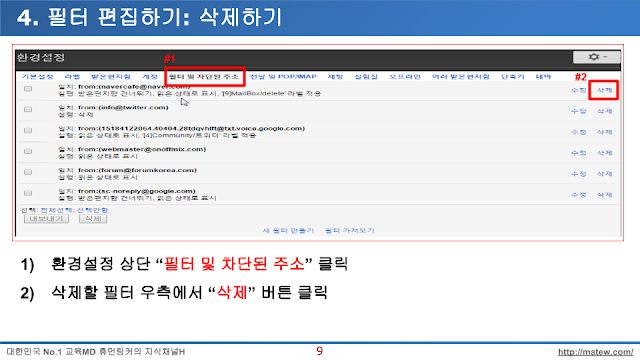Viewport: 640px width, 360px height.
Task: Click the 새 필터 만들기 link
Action: [288, 231]
